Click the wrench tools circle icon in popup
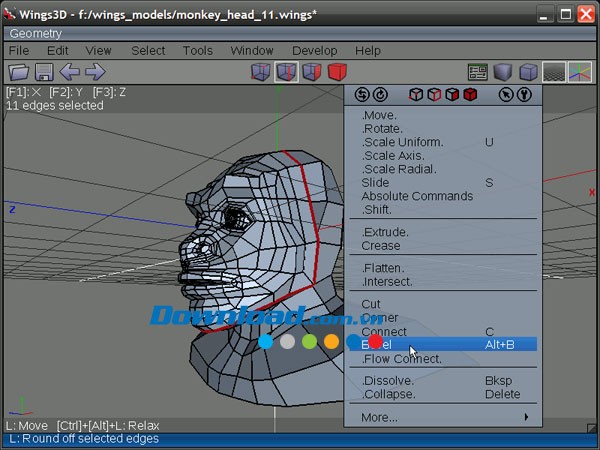The width and height of the screenshot is (600, 450). [524, 95]
